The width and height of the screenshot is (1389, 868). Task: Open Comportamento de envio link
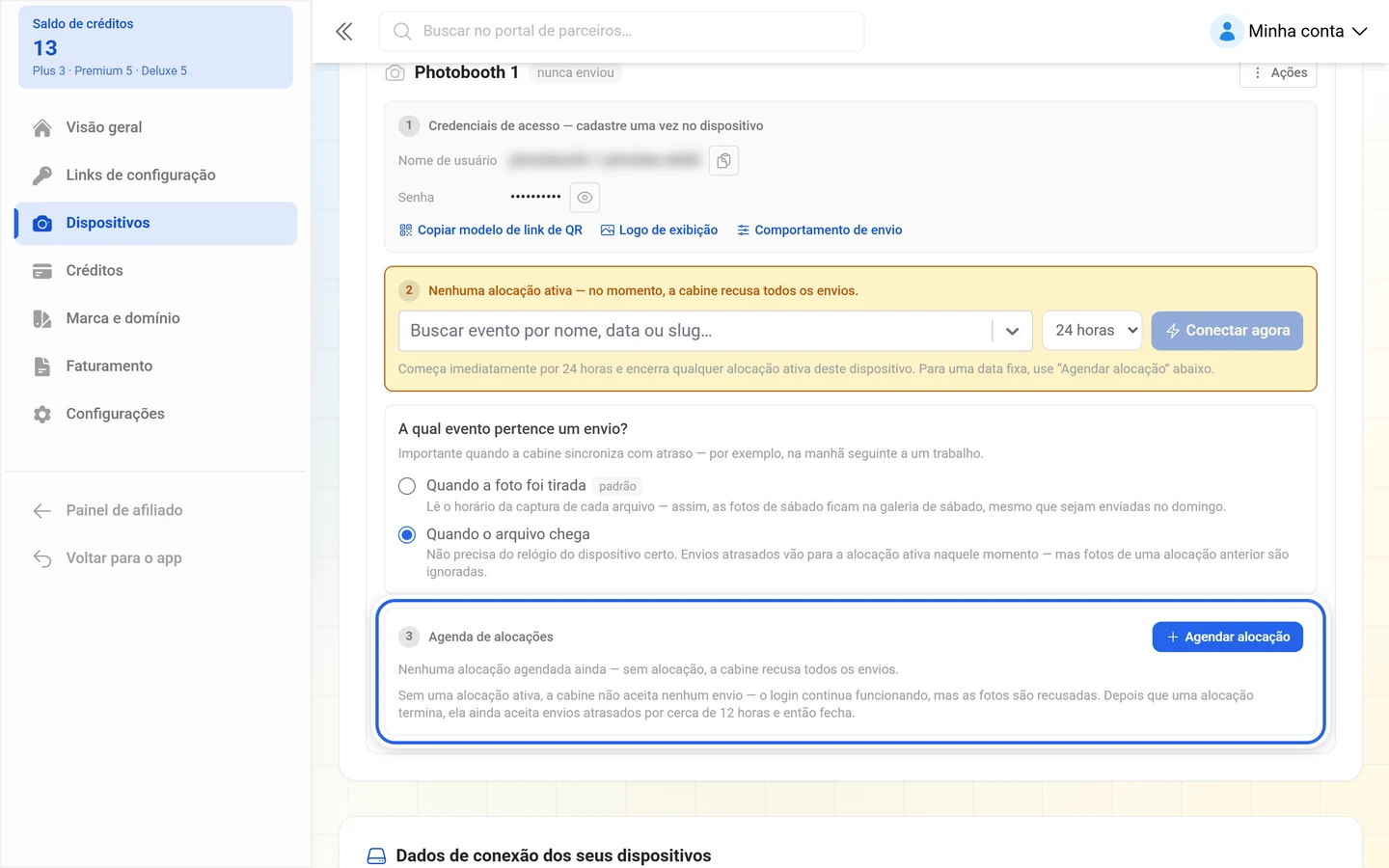pyautogui.click(x=820, y=230)
